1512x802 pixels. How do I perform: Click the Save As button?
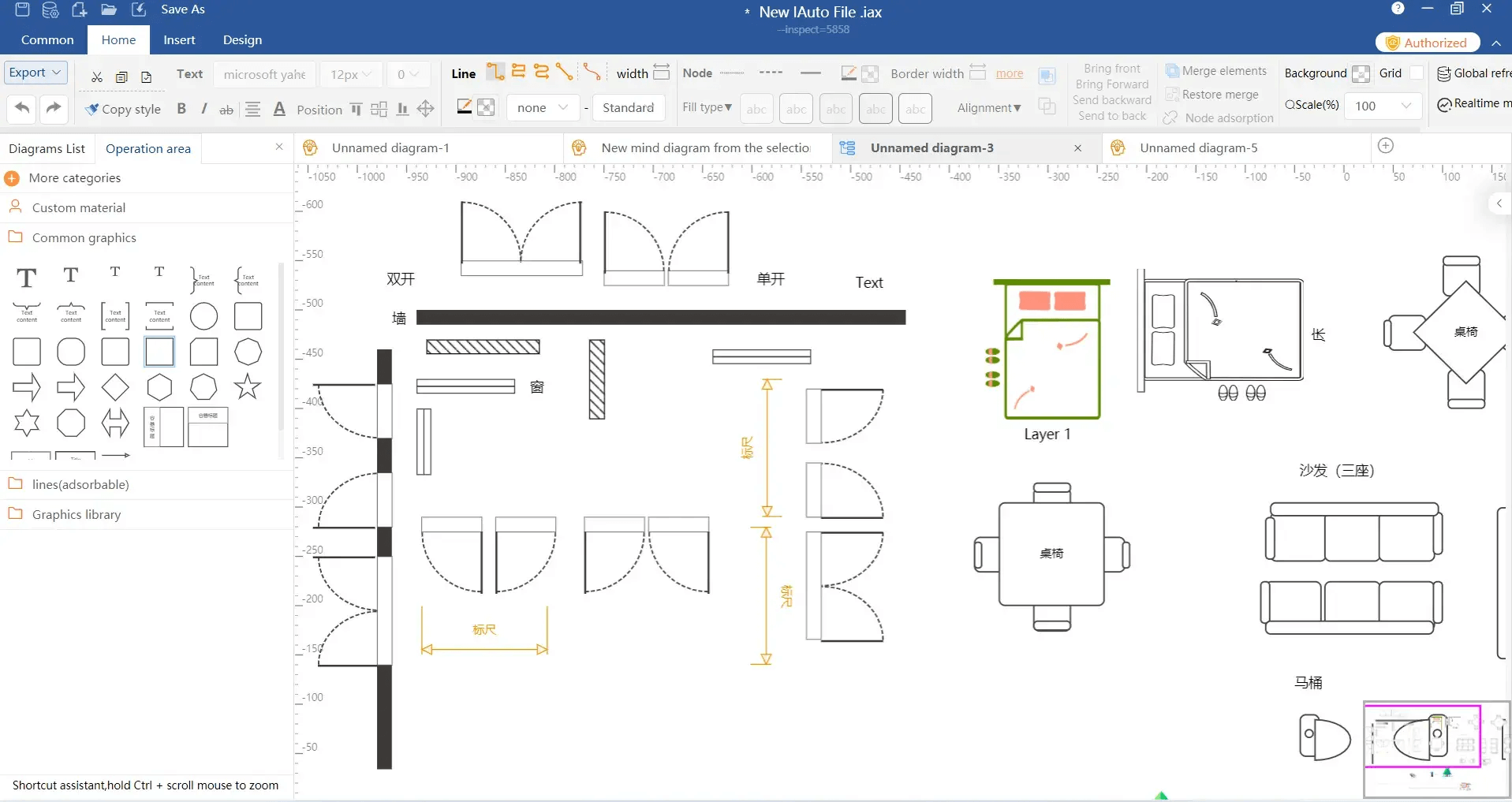coord(182,9)
